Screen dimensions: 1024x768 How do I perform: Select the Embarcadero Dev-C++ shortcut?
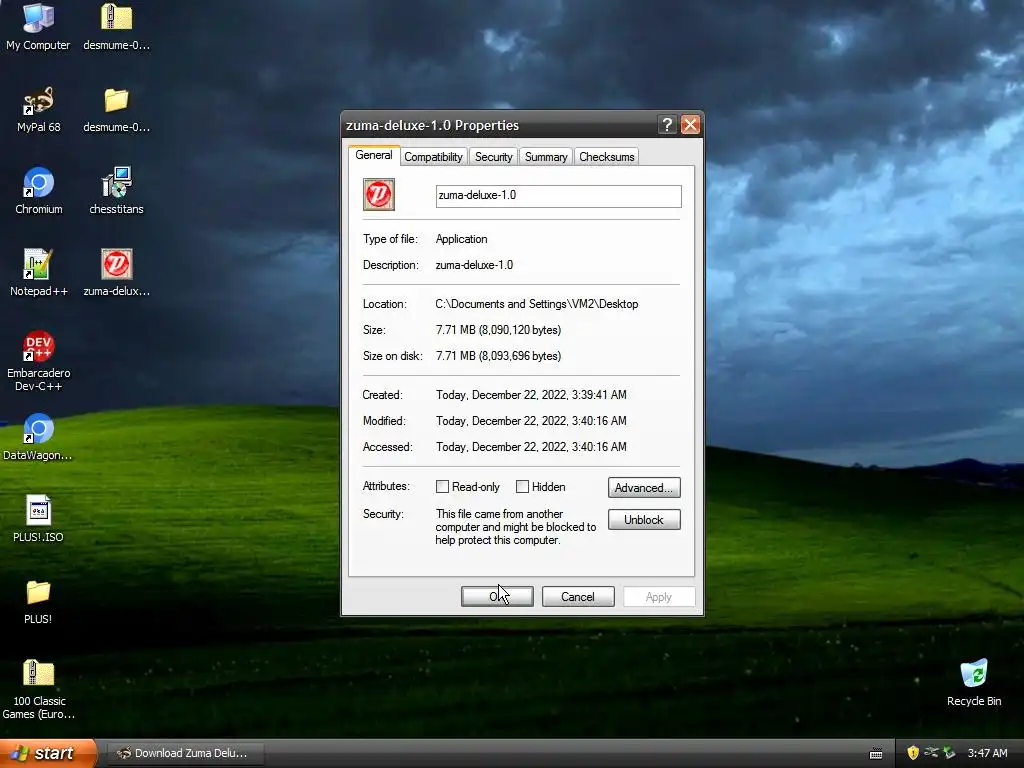tap(38, 361)
